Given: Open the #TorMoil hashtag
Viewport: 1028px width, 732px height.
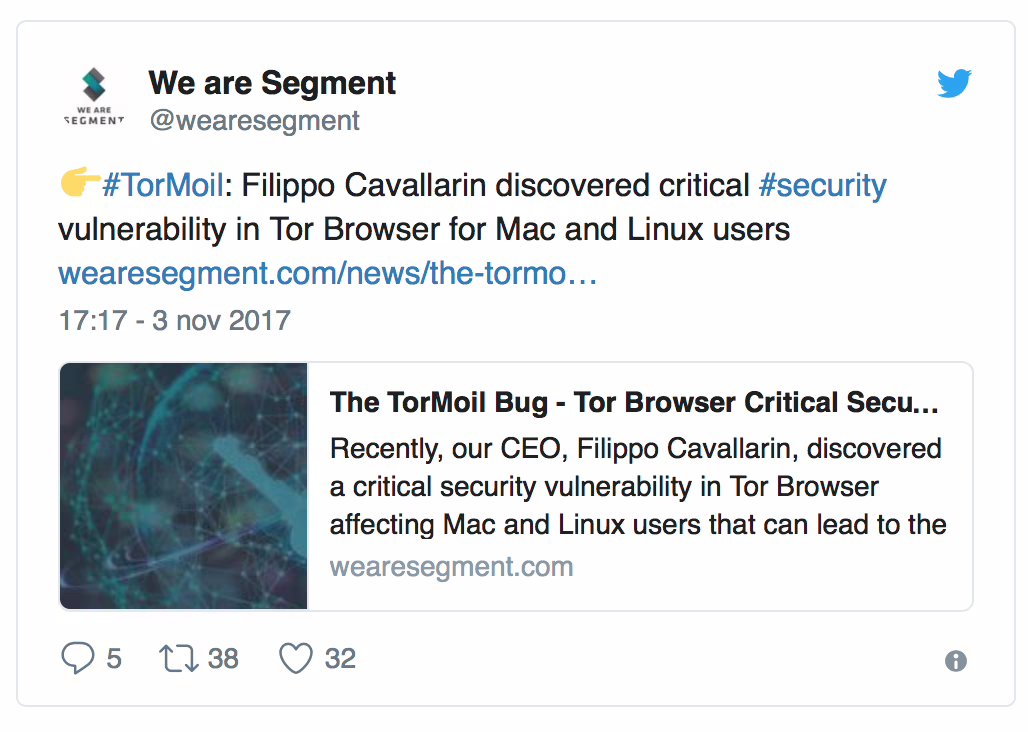Looking at the screenshot, I should click(163, 185).
